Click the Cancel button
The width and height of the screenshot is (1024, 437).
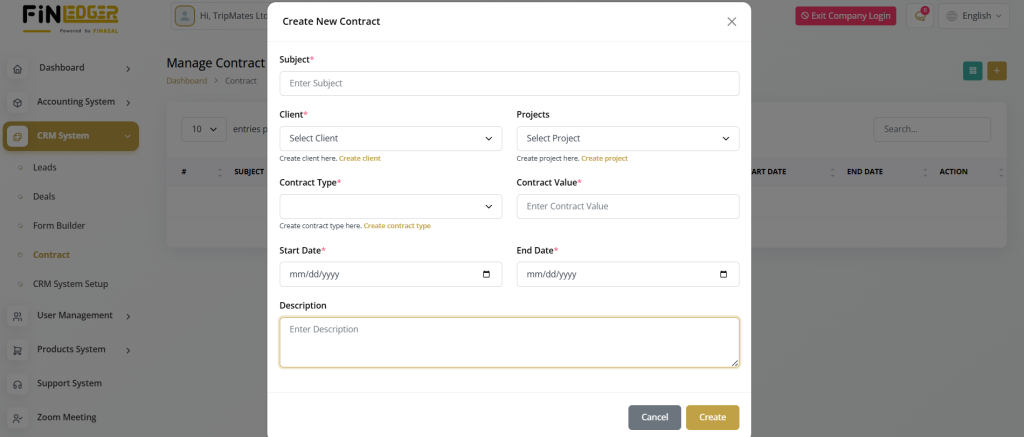click(x=654, y=417)
